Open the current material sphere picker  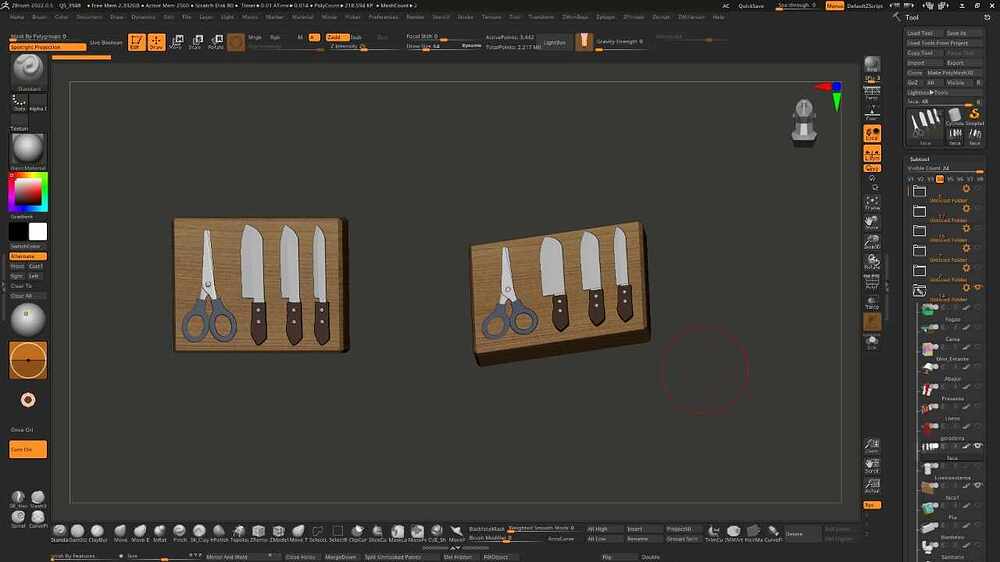(28, 151)
